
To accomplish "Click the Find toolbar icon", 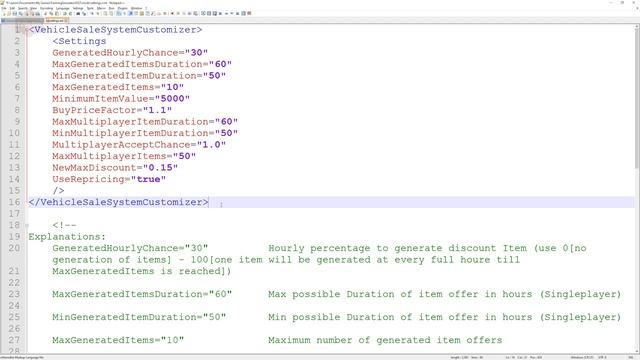I will pos(78,13).
